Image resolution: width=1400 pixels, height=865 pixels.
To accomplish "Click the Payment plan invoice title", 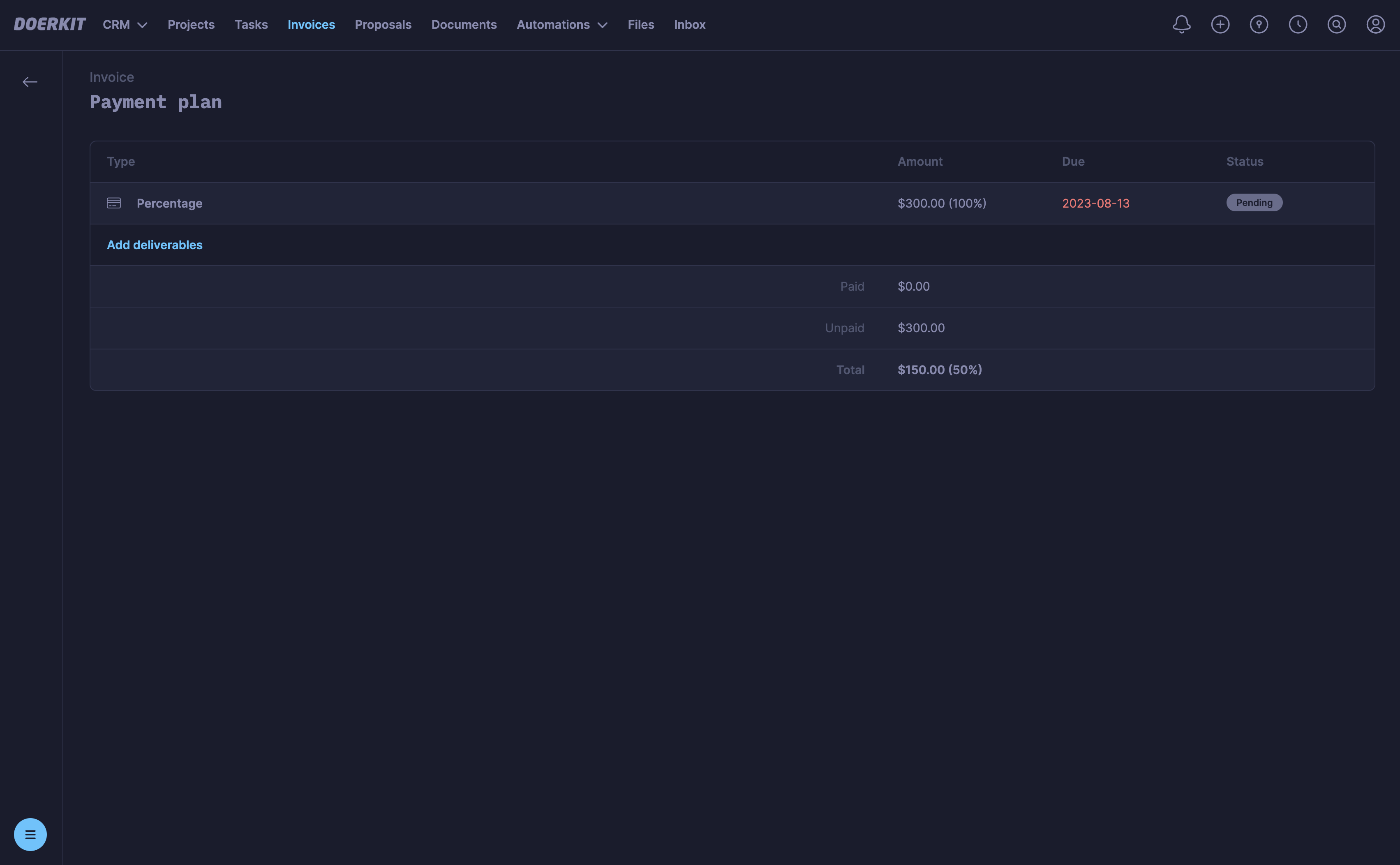I will [x=155, y=102].
